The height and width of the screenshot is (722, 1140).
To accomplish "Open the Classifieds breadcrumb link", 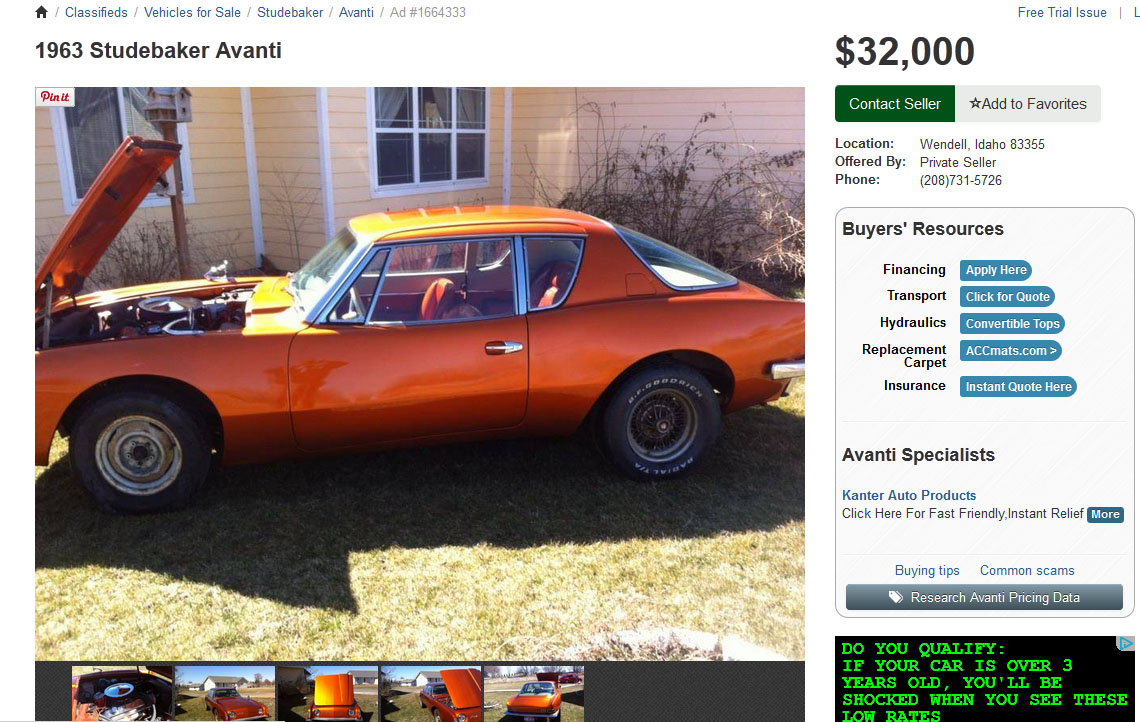I will tap(96, 12).
